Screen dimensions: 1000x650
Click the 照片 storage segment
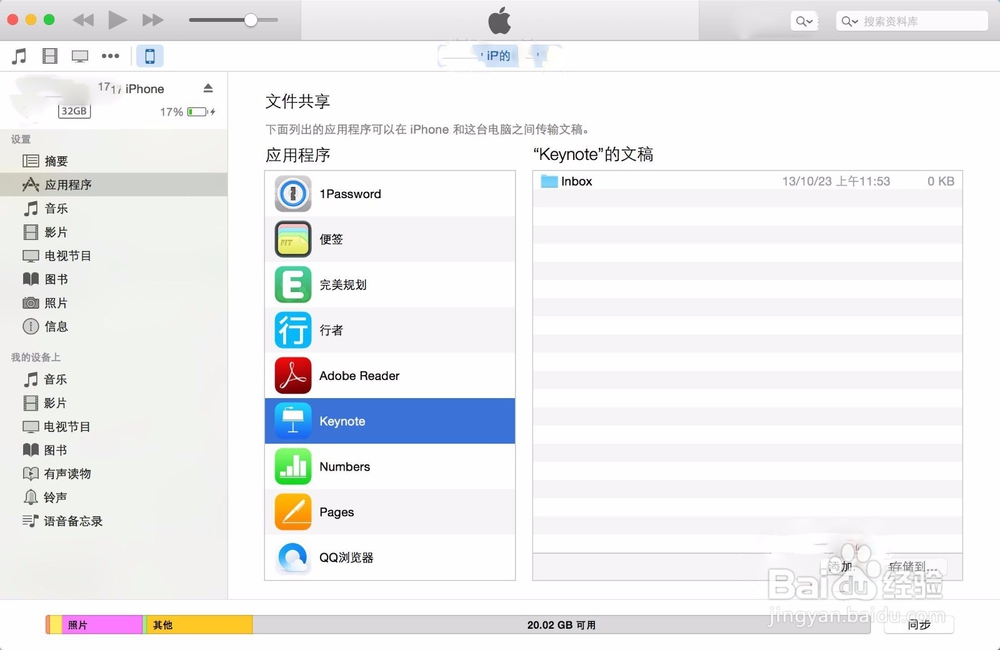point(102,624)
